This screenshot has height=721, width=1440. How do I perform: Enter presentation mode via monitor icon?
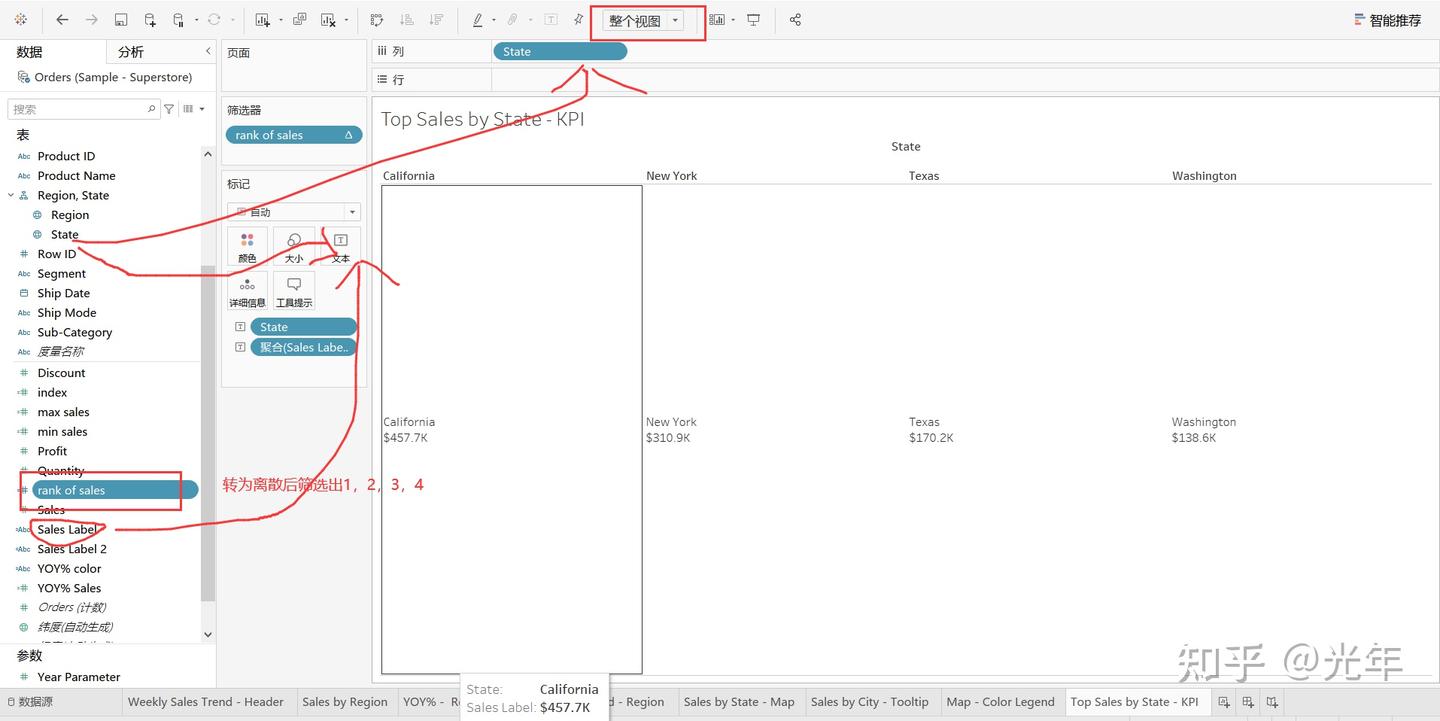point(754,20)
